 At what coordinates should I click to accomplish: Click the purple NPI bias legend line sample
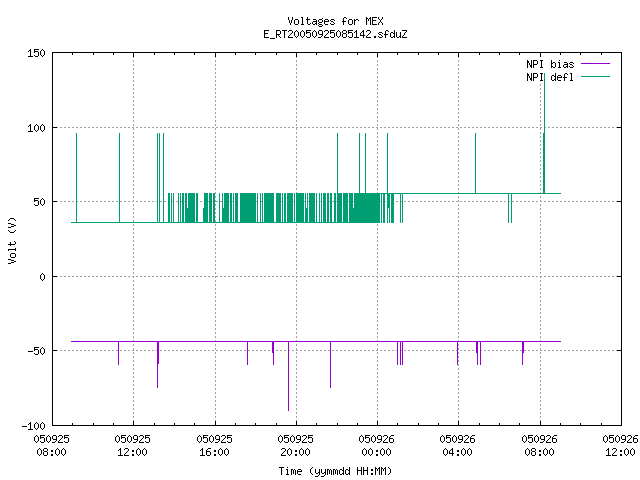click(x=595, y=64)
